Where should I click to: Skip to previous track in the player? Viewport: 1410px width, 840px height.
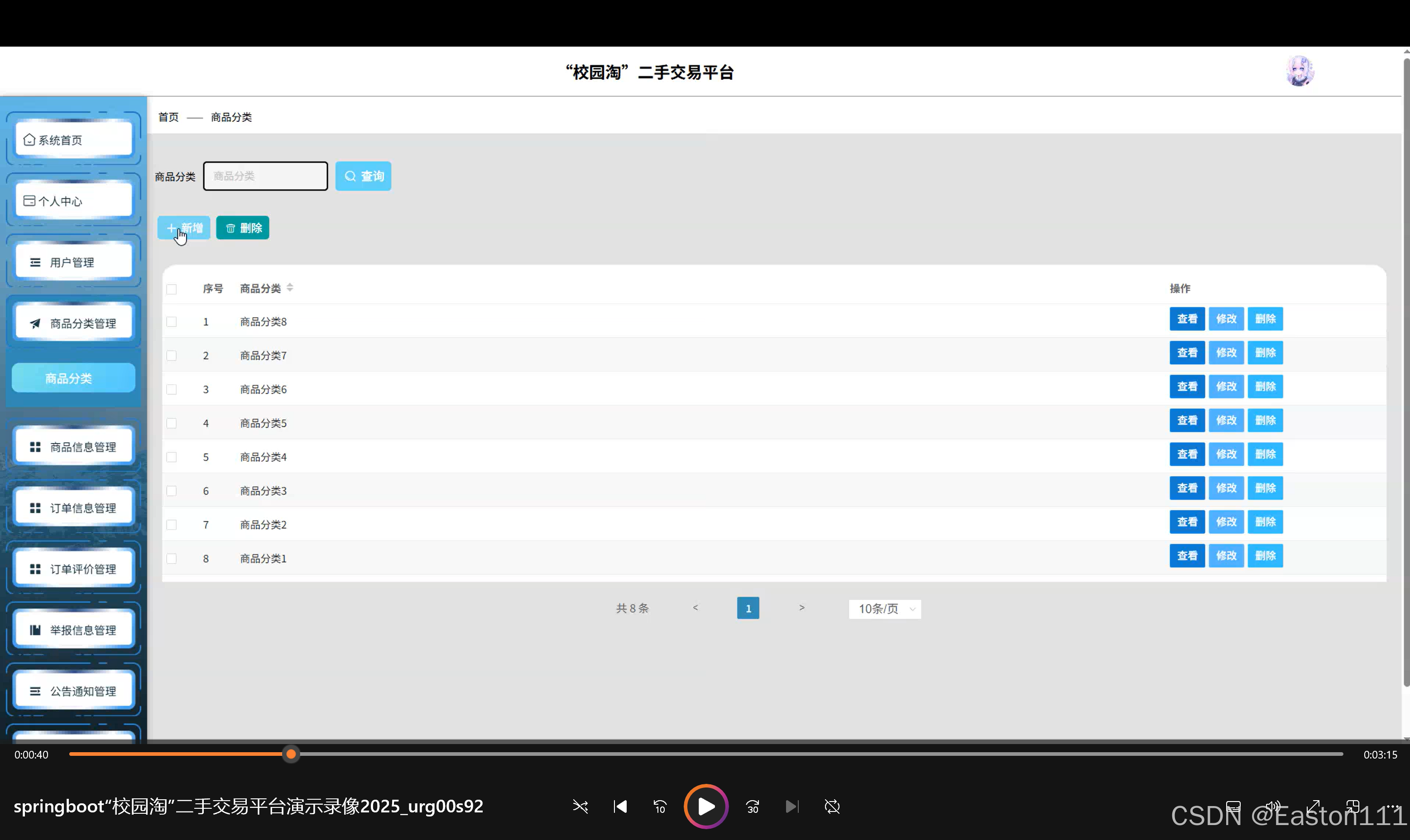tap(620, 806)
